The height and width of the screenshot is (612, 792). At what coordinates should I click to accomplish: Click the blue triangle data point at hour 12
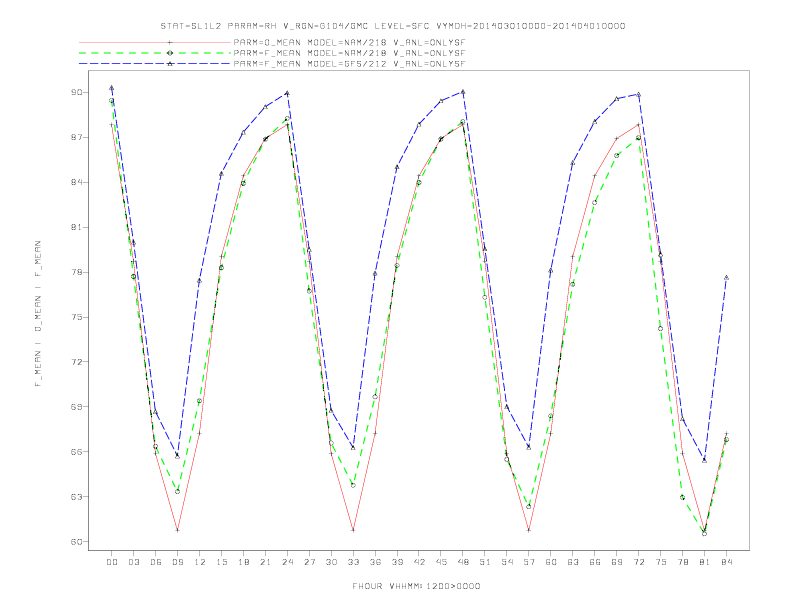200,281
